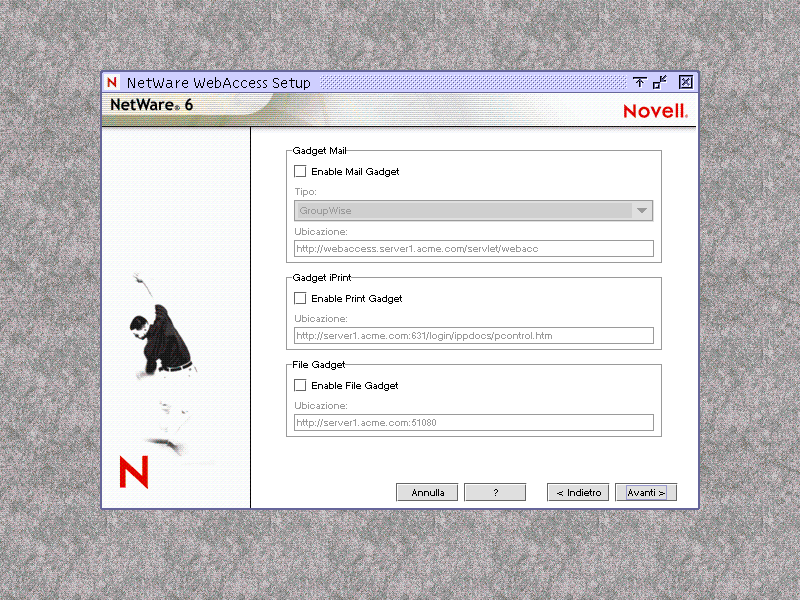Click the Annulla button
The width and height of the screenshot is (800, 600).
coord(427,492)
